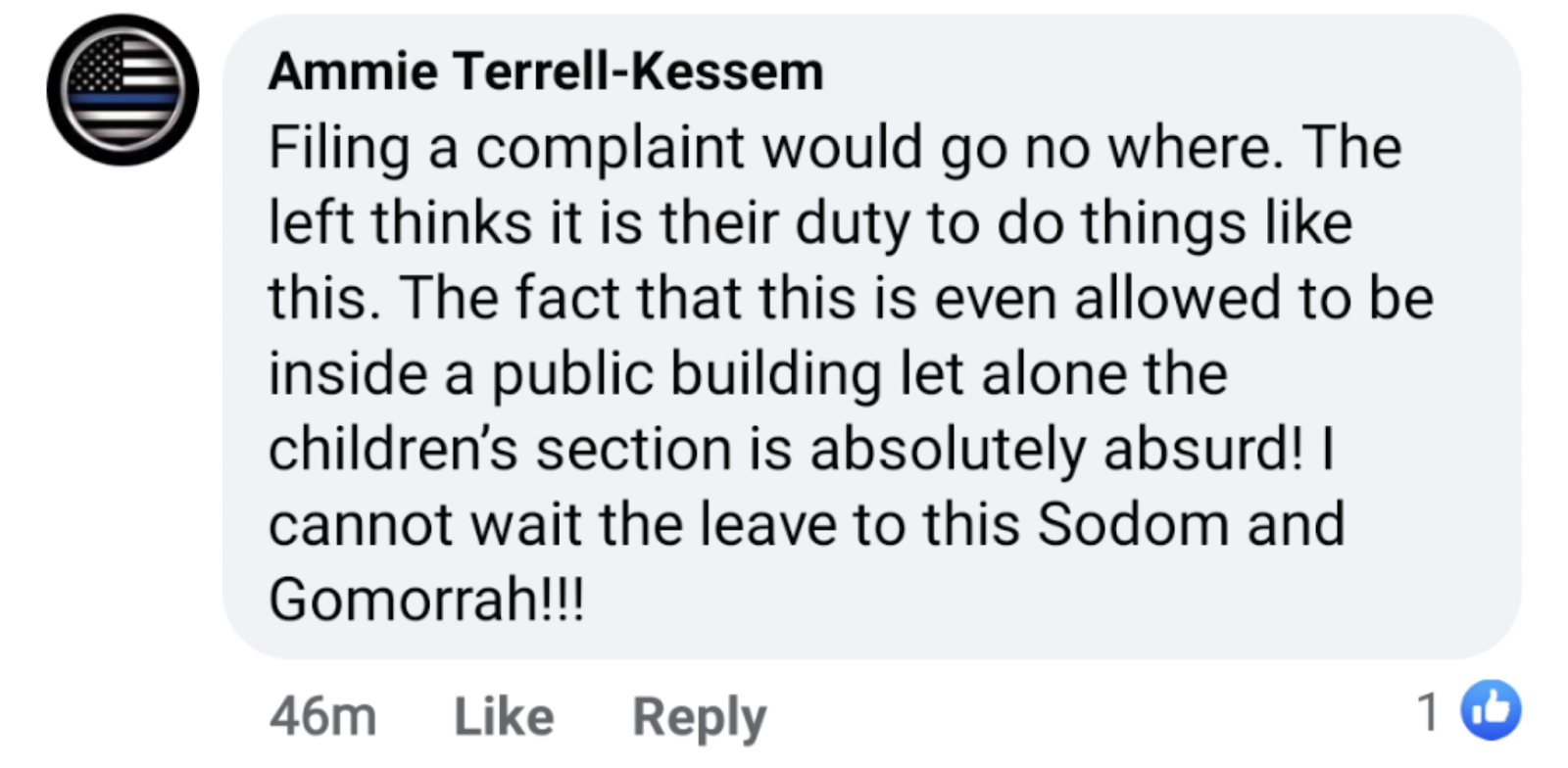Viewport: 1568px width, 768px height.
Task: Open the thin blue line flag avatar
Action: click(x=122, y=90)
